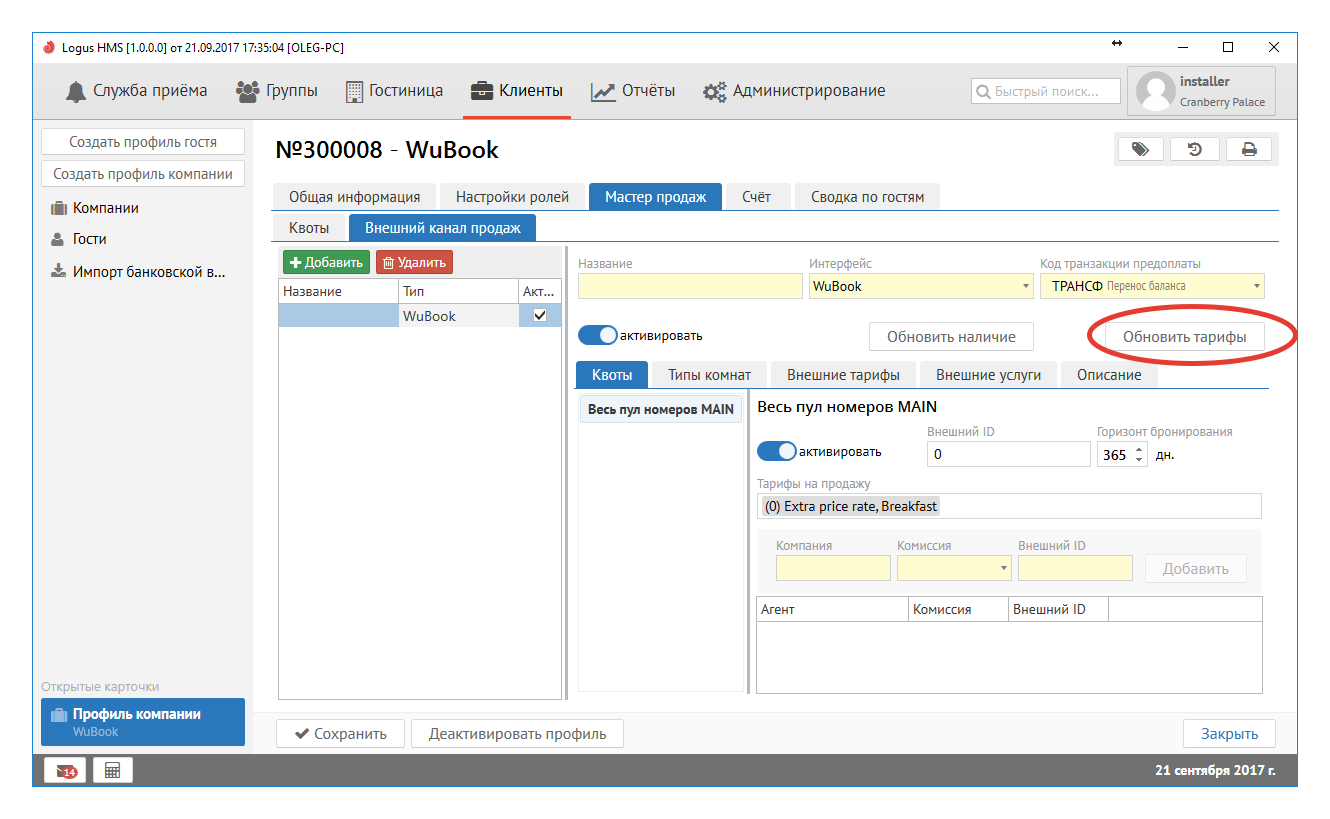This screenshot has width=1330, height=819.
Task: Open the Типы комнат tab
Action: 710,375
